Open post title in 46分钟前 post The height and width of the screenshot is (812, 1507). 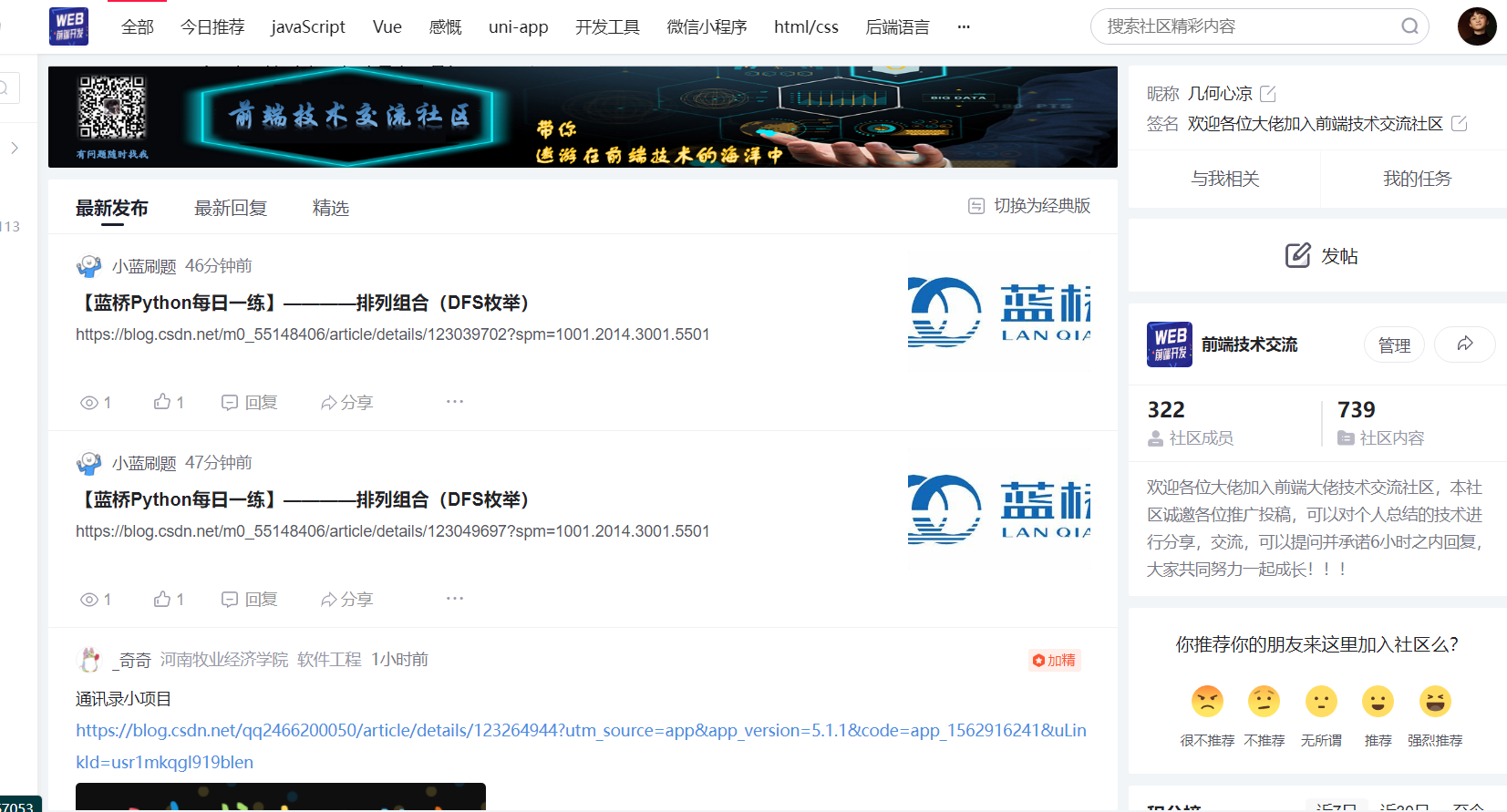pyautogui.click(x=306, y=303)
